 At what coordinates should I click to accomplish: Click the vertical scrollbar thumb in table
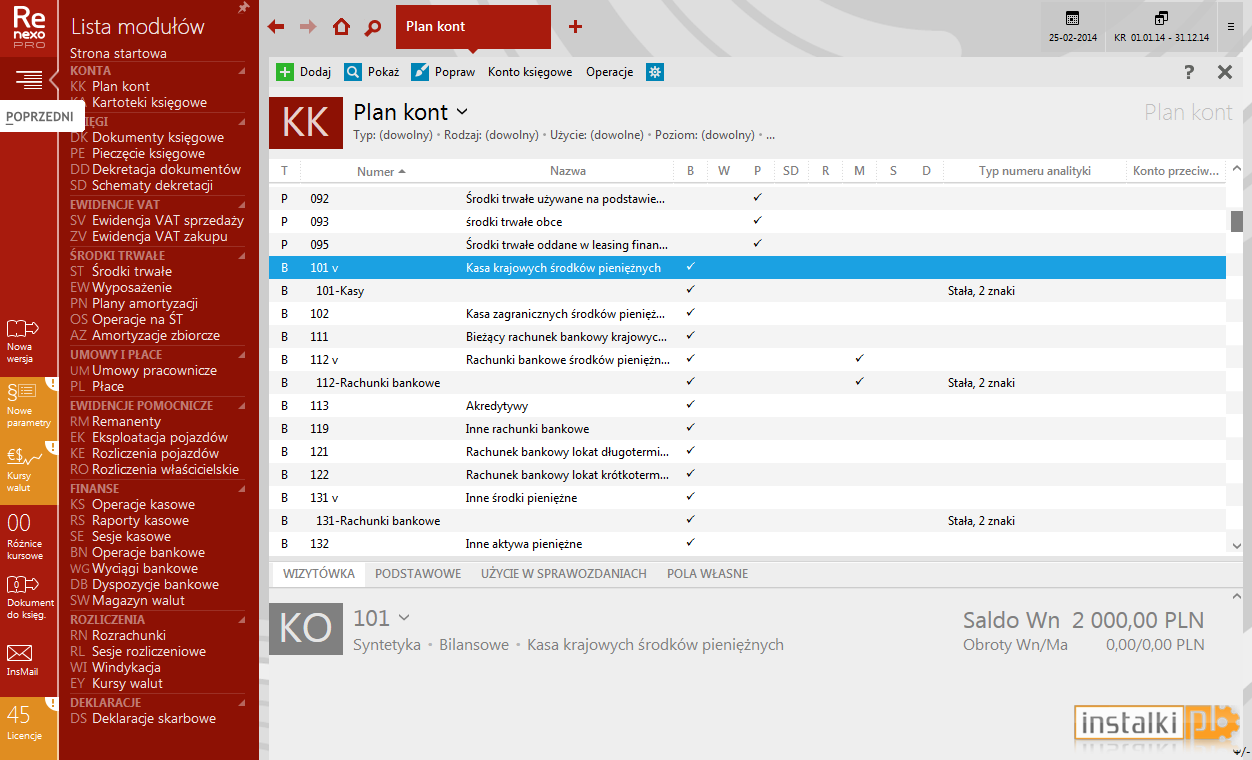coord(1237,221)
